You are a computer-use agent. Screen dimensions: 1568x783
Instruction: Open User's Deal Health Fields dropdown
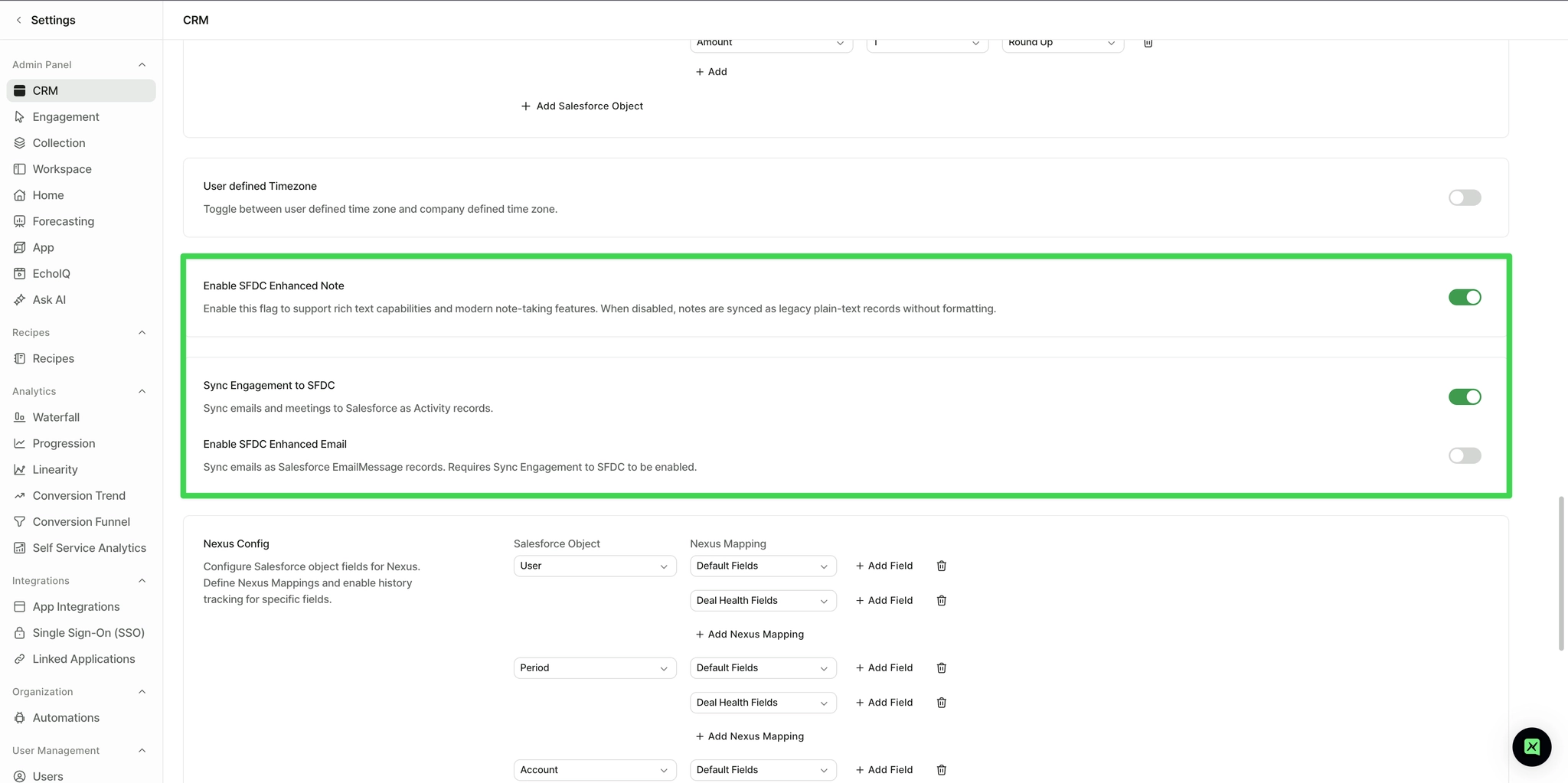point(763,600)
